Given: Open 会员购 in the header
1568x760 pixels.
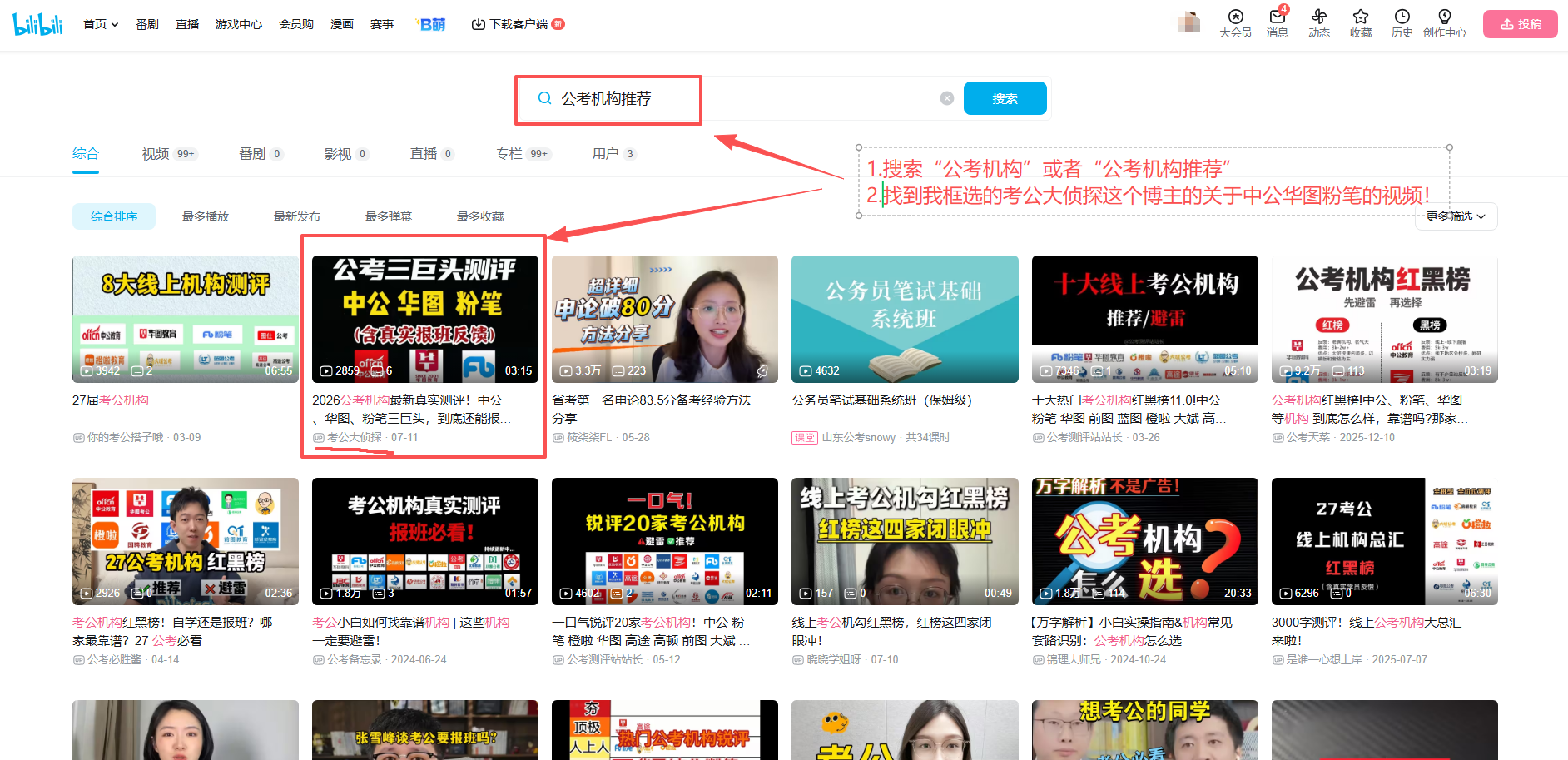Looking at the screenshot, I should tap(296, 24).
